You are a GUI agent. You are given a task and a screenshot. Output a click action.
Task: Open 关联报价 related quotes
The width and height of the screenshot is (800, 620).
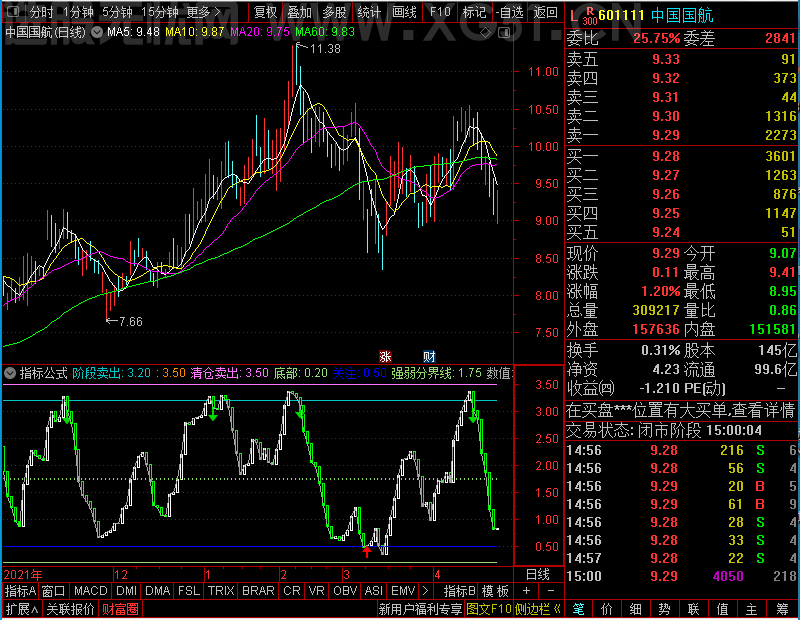[x=70, y=609]
